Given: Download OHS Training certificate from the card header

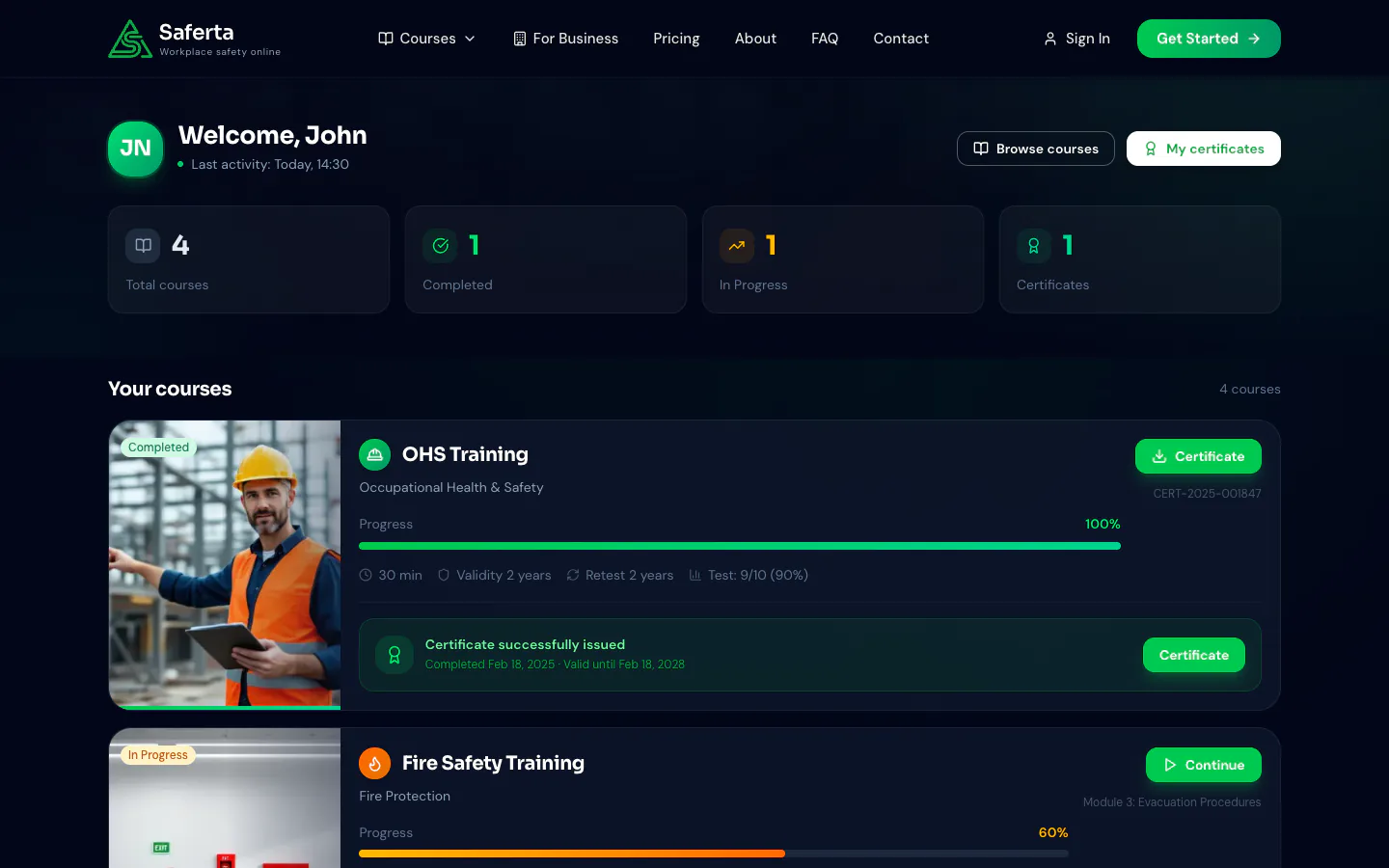Looking at the screenshot, I should tap(1198, 456).
